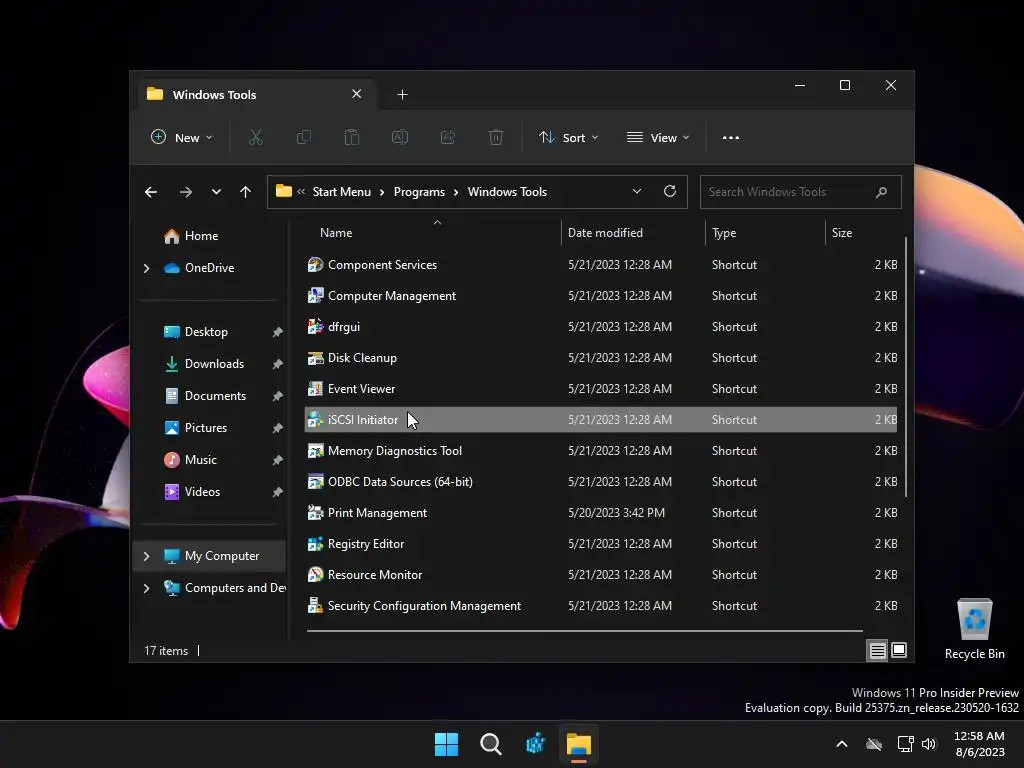Add a new Explorer tab
Image resolution: width=1024 pixels, height=768 pixels.
pyautogui.click(x=402, y=95)
